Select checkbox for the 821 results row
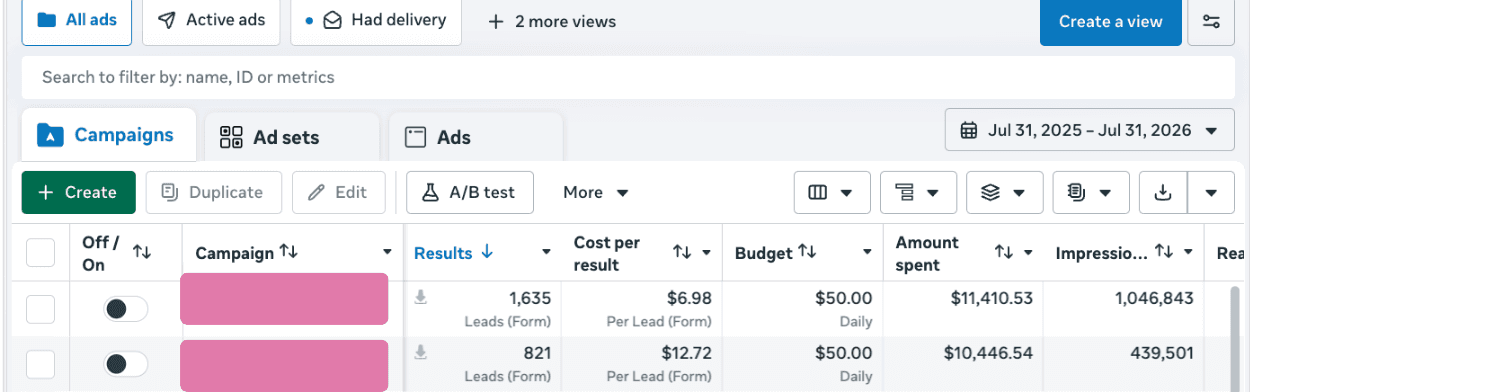The height and width of the screenshot is (392, 1492). click(x=40, y=364)
